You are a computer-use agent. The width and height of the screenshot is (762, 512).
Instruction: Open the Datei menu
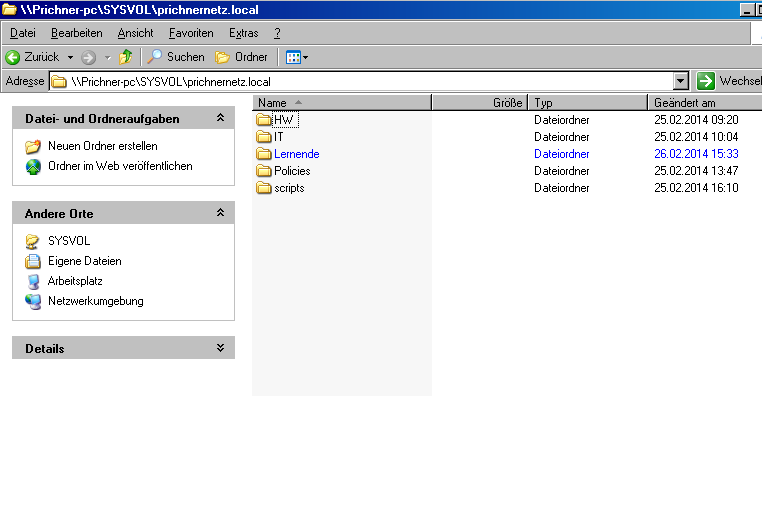(x=23, y=33)
